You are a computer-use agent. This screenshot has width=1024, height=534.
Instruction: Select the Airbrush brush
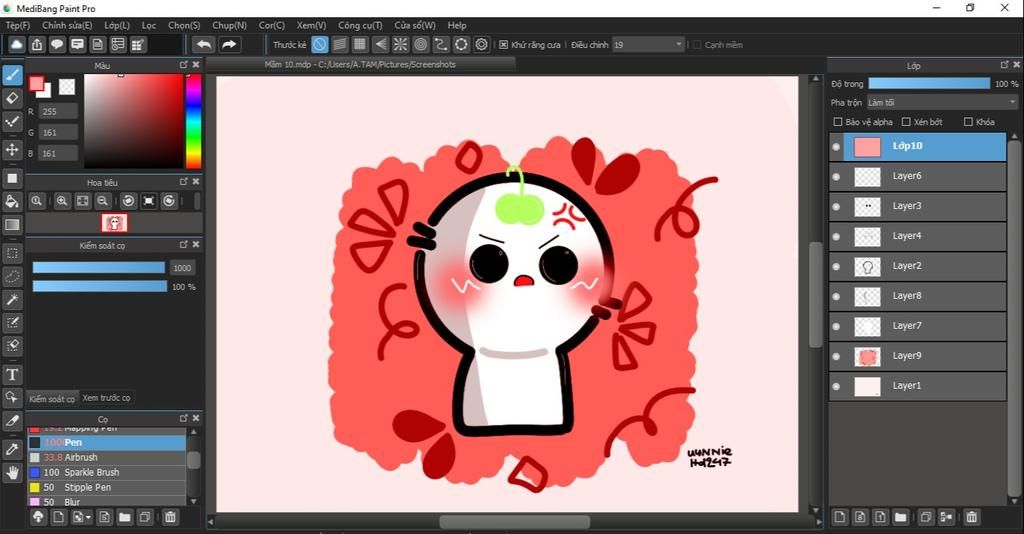click(x=107, y=458)
